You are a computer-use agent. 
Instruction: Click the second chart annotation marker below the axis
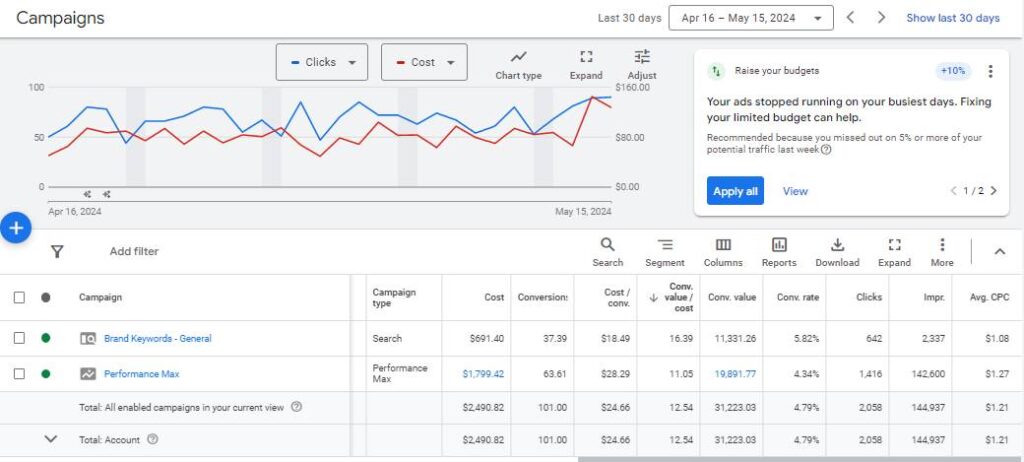tap(106, 194)
